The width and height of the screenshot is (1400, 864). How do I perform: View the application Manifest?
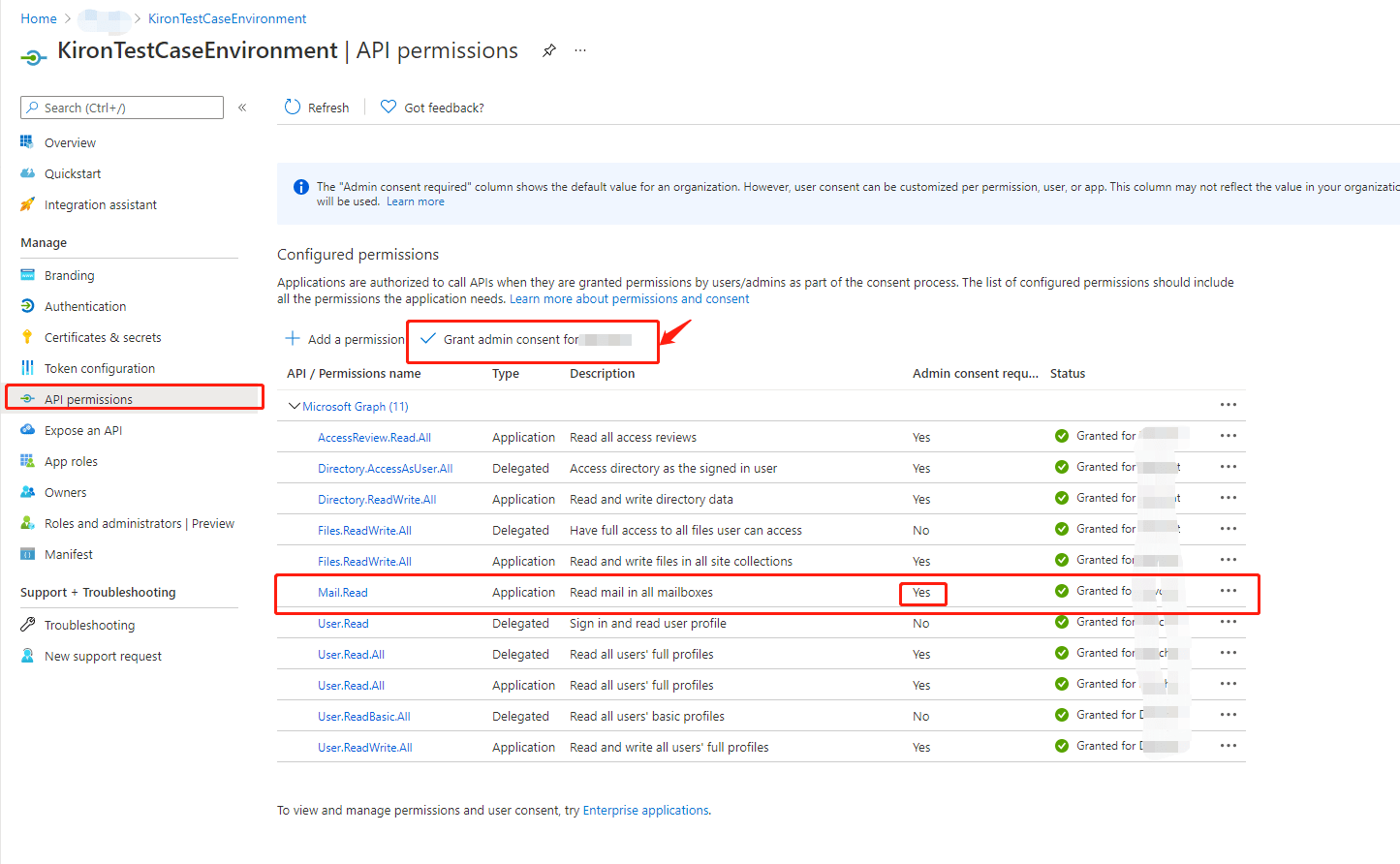tap(68, 554)
